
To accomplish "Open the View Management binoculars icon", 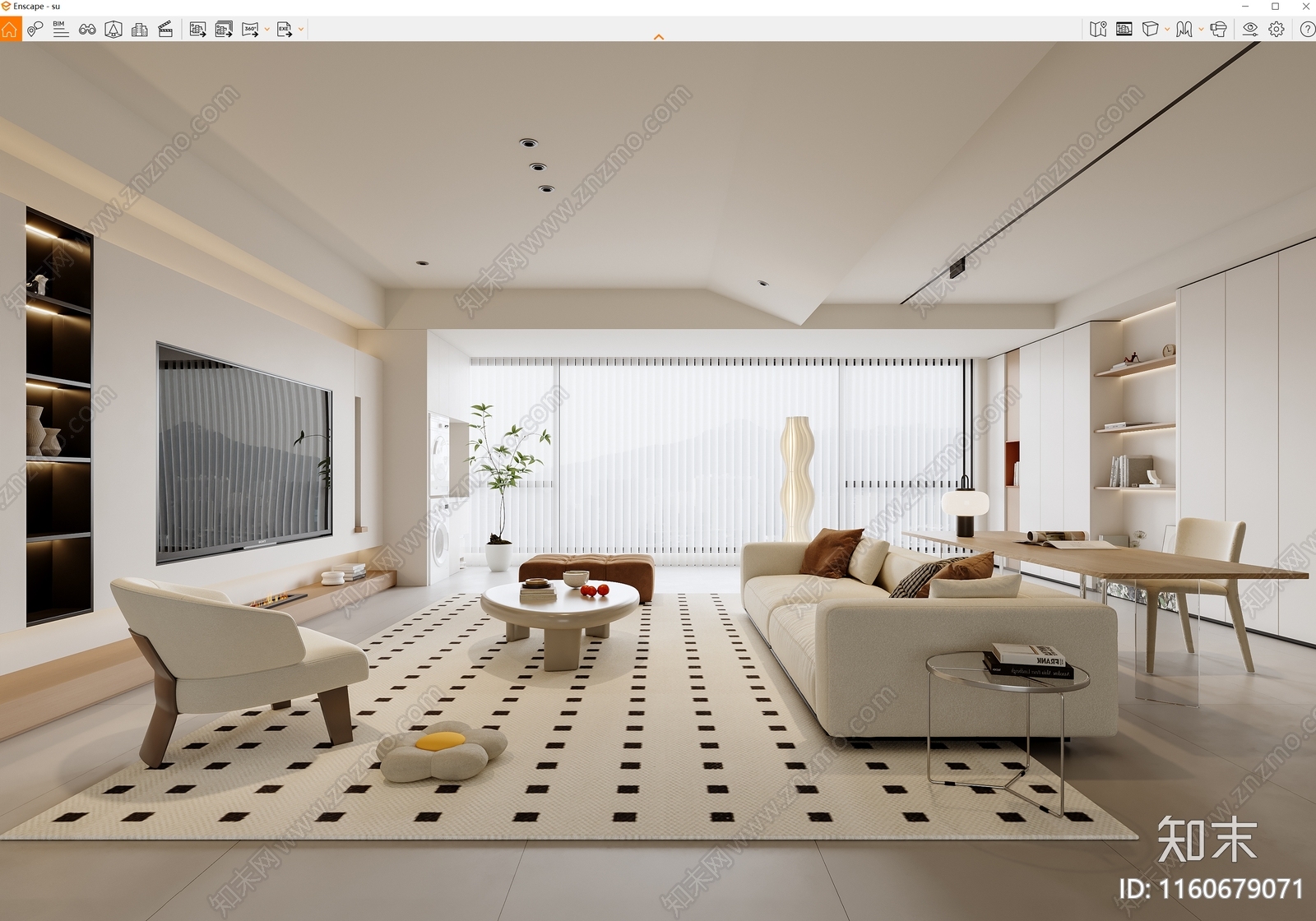I will click(87, 30).
